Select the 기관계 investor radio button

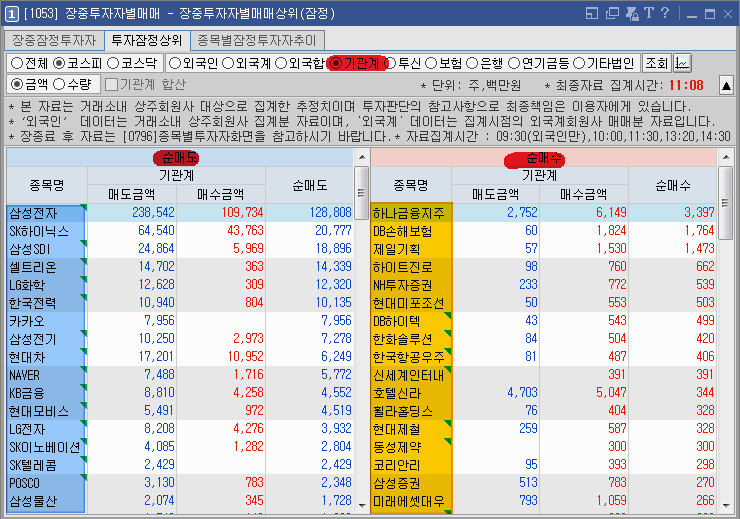tap(336, 63)
